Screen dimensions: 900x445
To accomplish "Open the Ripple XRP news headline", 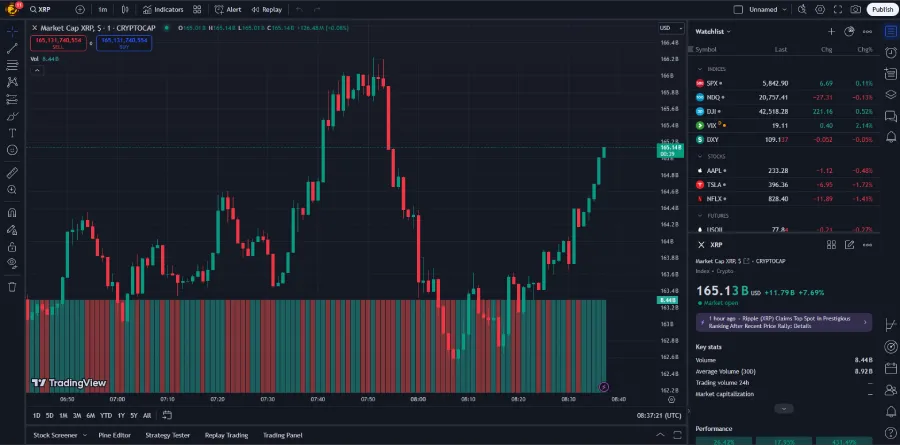I will click(783, 322).
